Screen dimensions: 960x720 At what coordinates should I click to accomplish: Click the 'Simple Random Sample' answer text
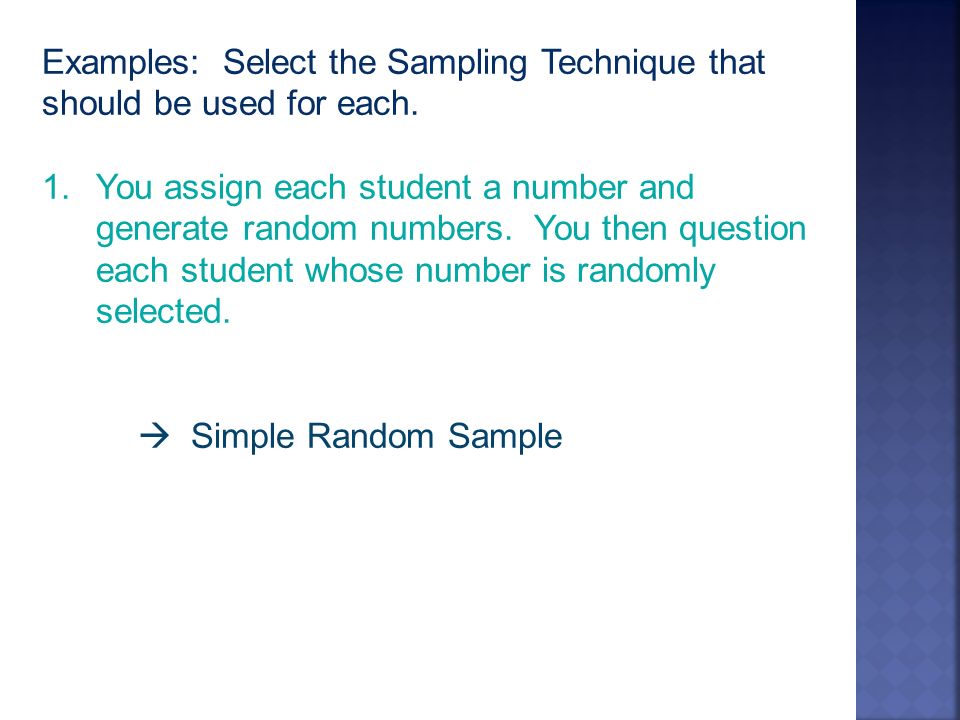click(376, 437)
